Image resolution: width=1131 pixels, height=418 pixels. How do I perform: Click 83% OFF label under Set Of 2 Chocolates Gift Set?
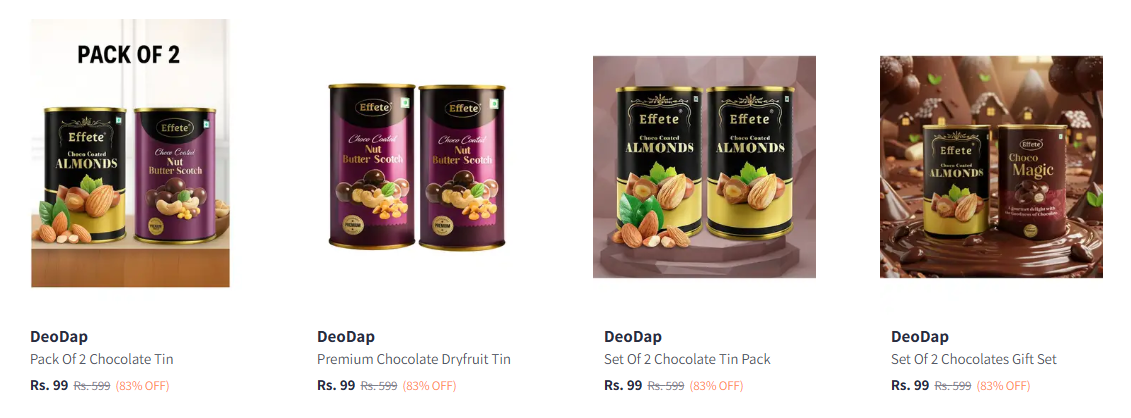click(1003, 386)
